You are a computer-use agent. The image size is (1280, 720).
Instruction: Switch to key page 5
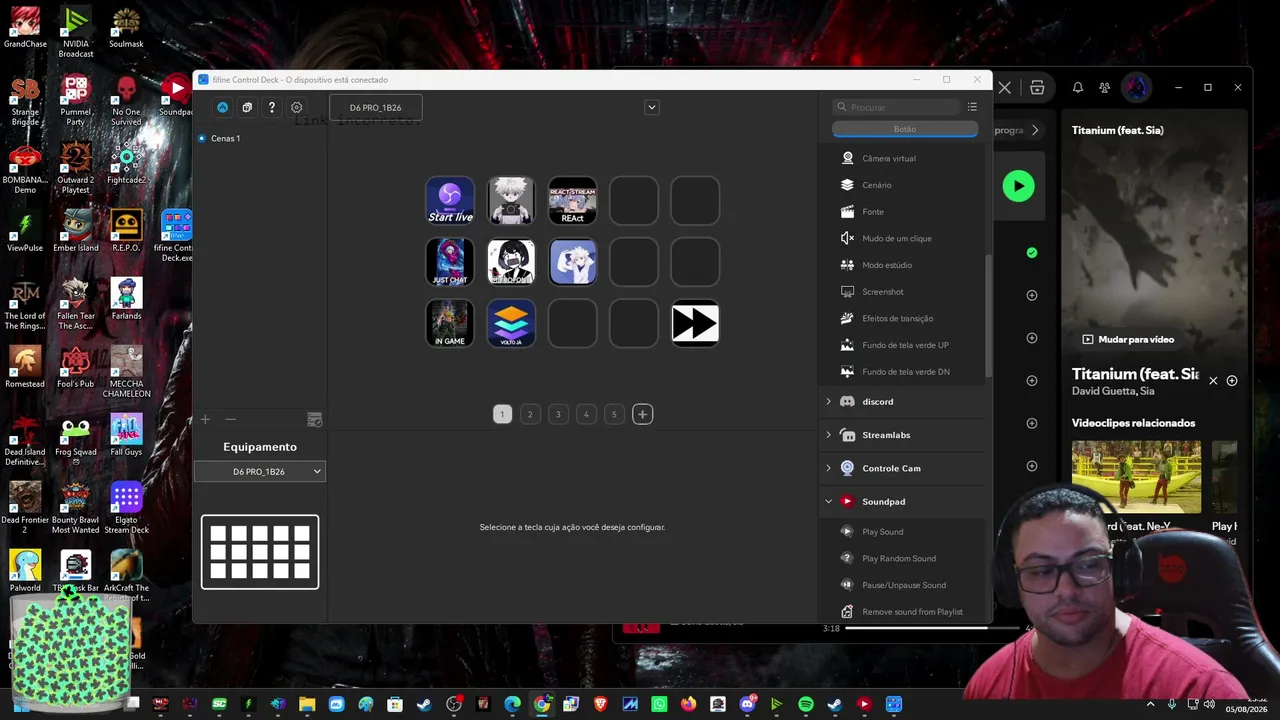click(x=614, y=414)
